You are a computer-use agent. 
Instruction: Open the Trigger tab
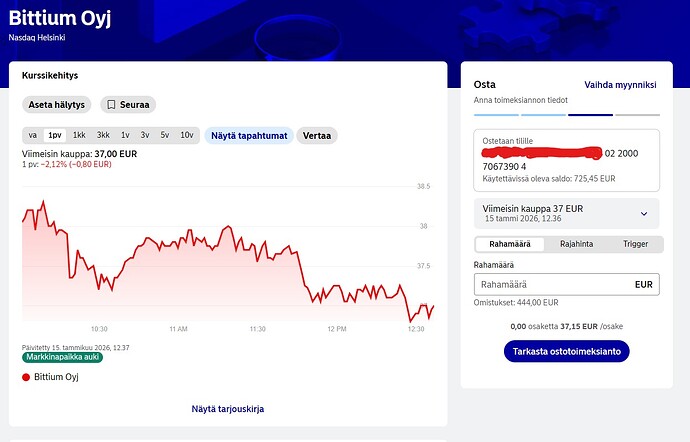(635, 244)
